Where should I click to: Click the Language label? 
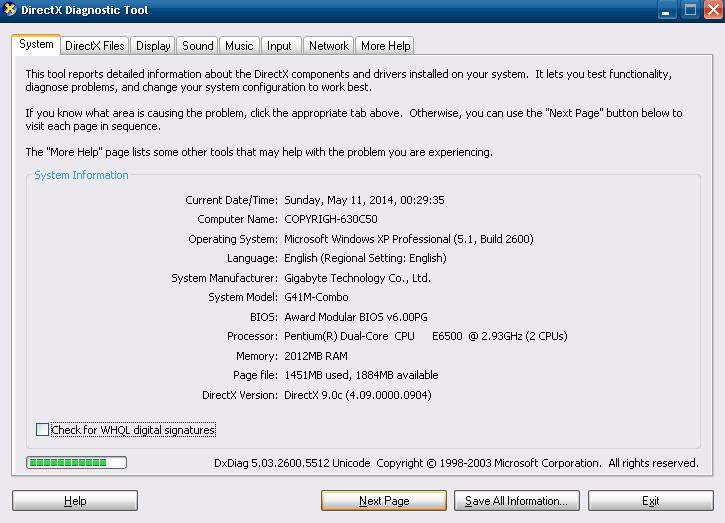click(x=252, y=258)
